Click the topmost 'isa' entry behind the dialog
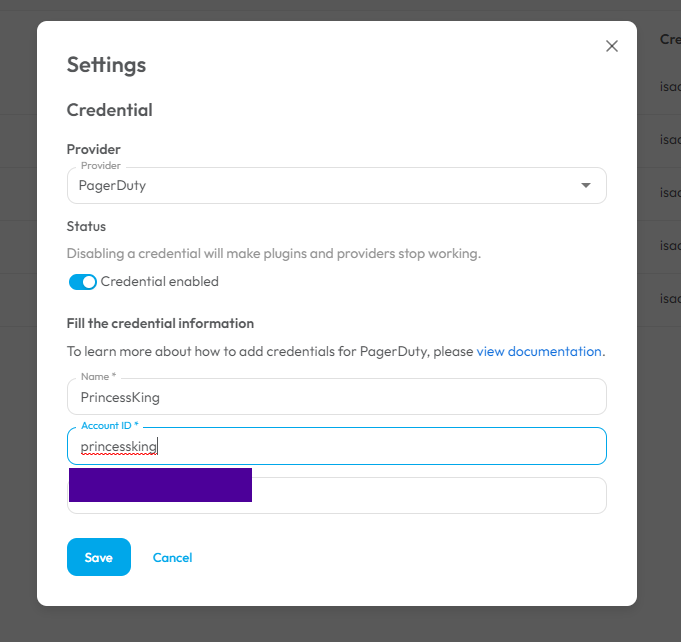 (x=670, y=86)
